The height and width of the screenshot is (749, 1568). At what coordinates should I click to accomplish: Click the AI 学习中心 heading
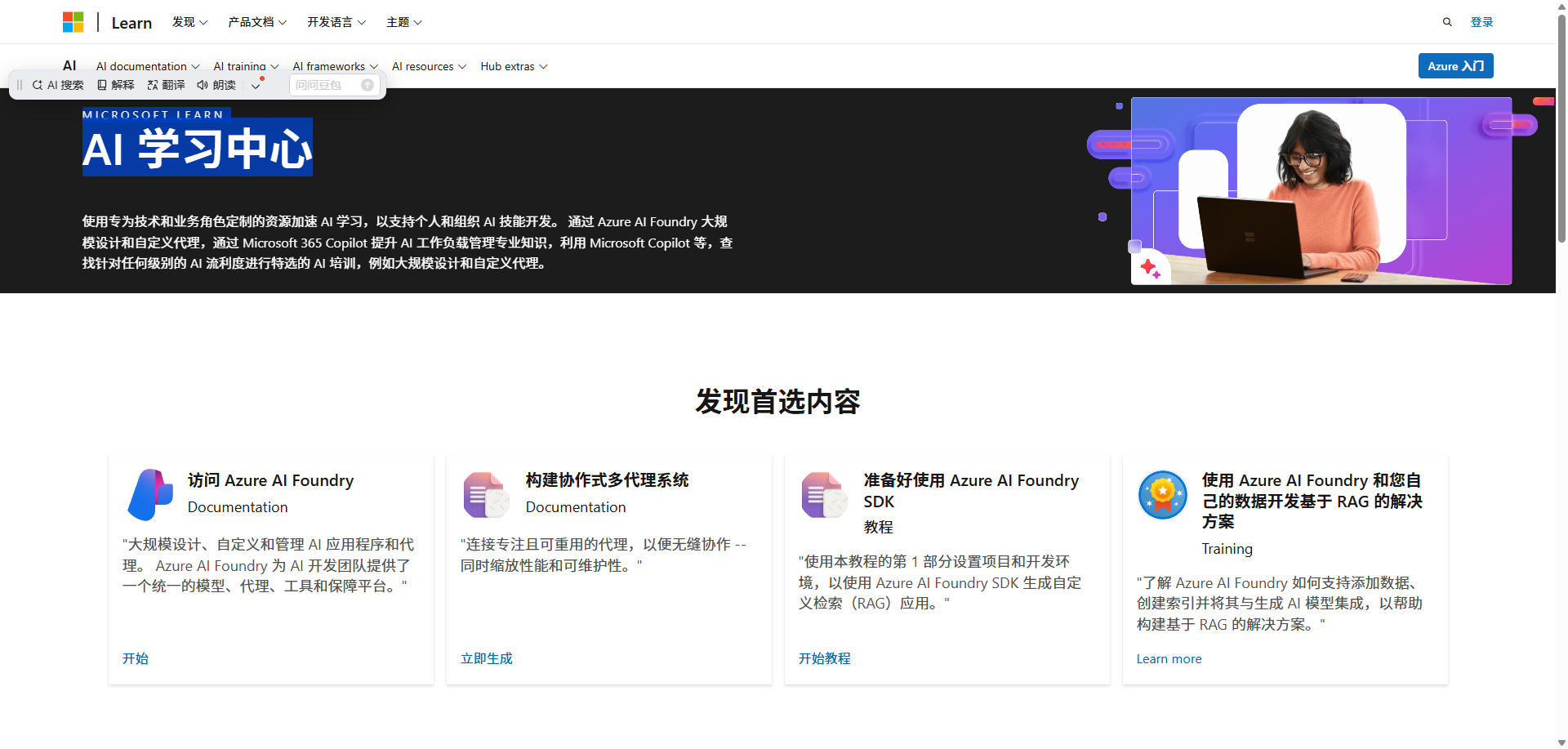pos(198,149)
